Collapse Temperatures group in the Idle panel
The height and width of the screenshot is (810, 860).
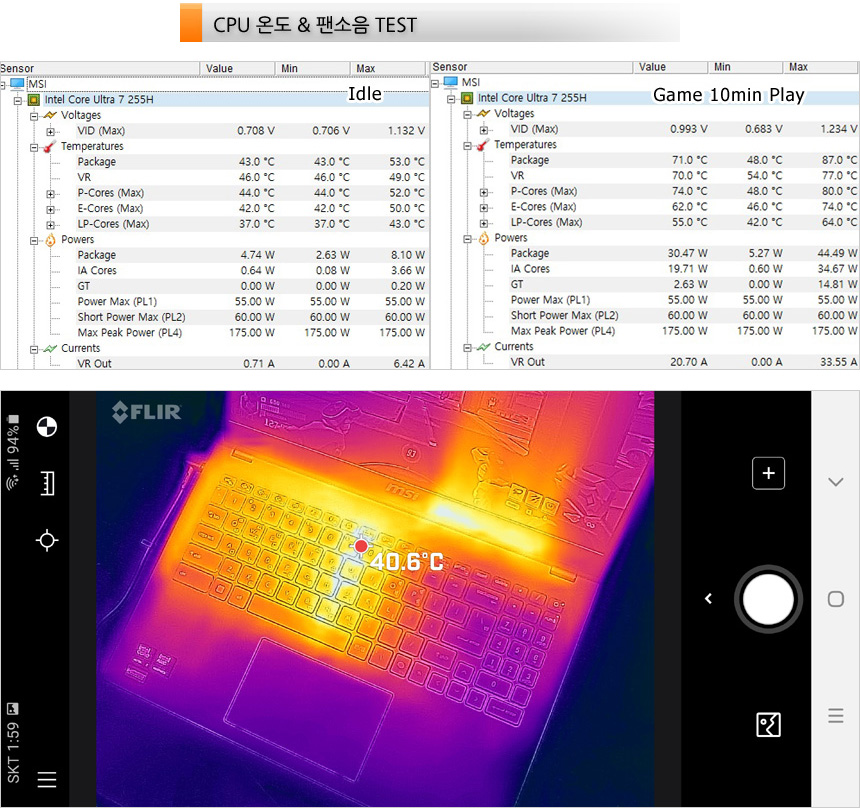coord(34,147)
